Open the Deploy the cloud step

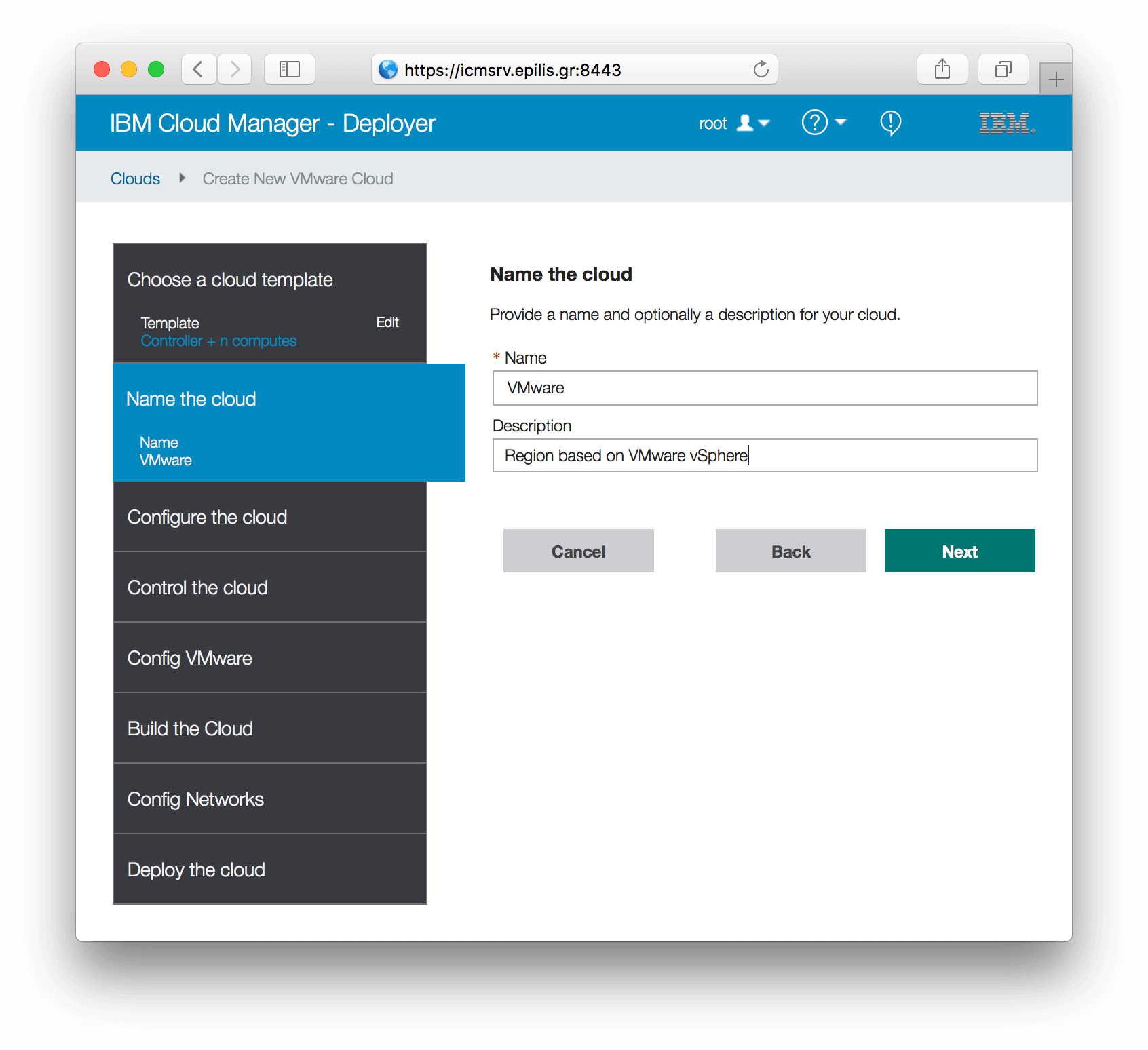[270, 870]
